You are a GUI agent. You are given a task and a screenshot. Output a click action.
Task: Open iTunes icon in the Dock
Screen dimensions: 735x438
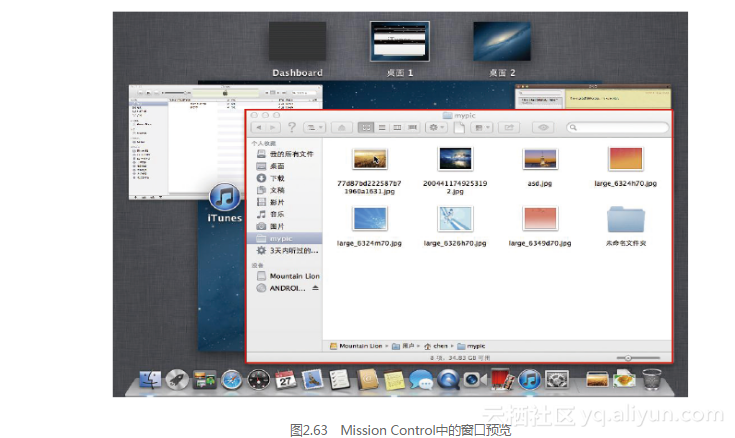(x=530, y=380)
